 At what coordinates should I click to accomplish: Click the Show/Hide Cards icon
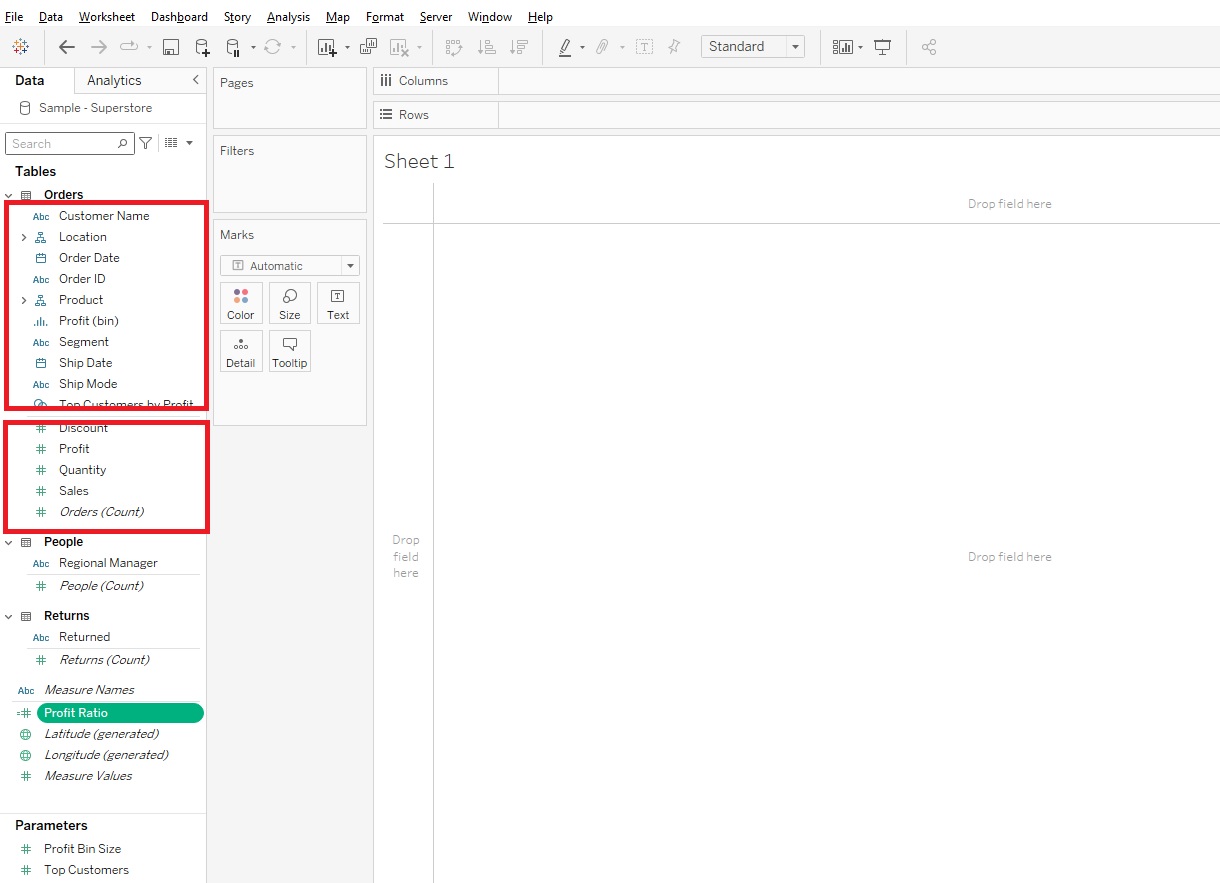pyautogui.click(x=842, y=47)
